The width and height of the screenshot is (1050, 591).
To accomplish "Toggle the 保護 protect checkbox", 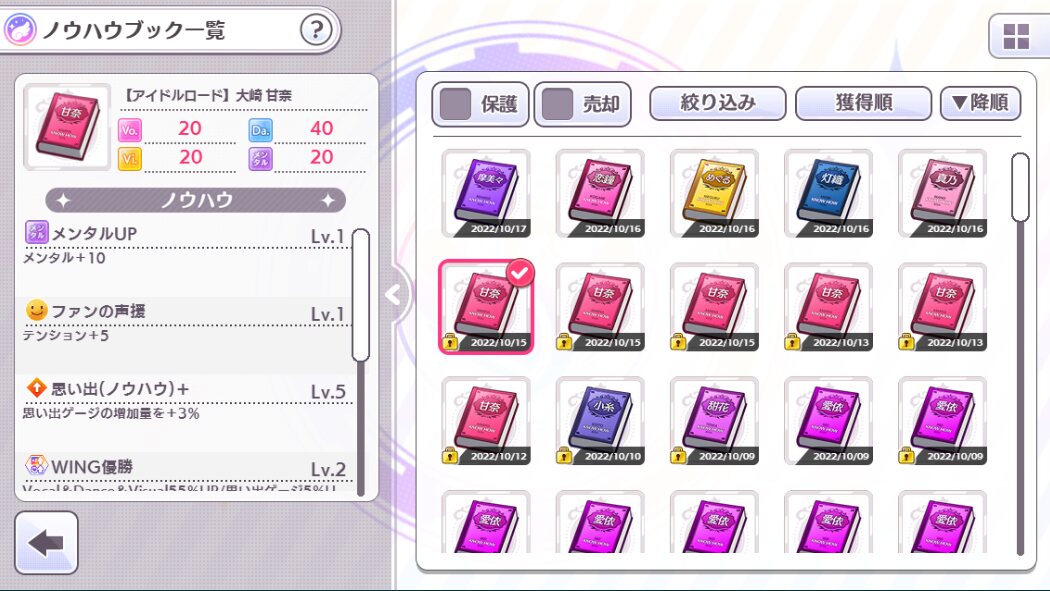I will click(481, 104).
